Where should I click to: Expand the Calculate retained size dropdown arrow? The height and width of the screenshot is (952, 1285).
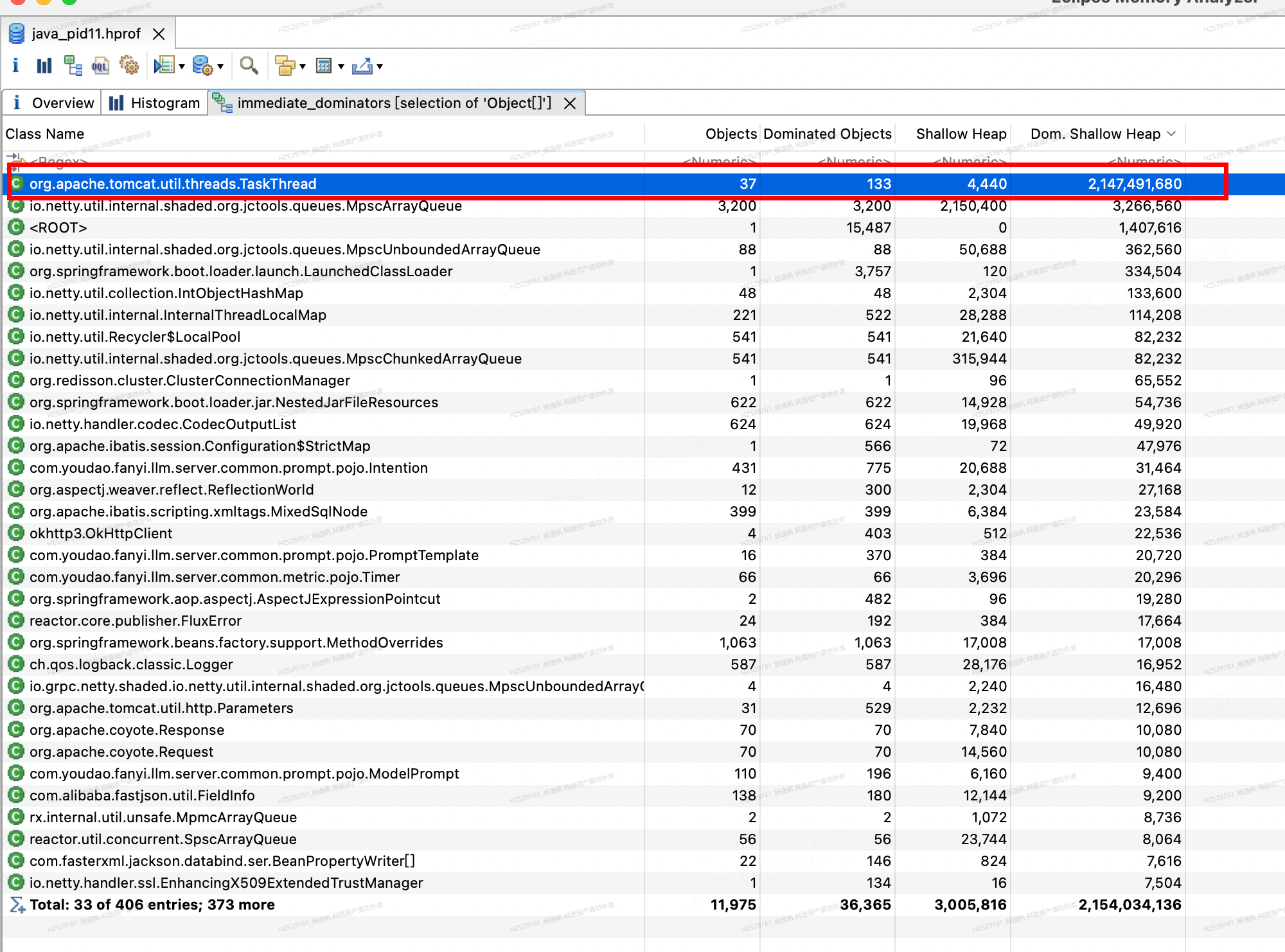point(341,66)
